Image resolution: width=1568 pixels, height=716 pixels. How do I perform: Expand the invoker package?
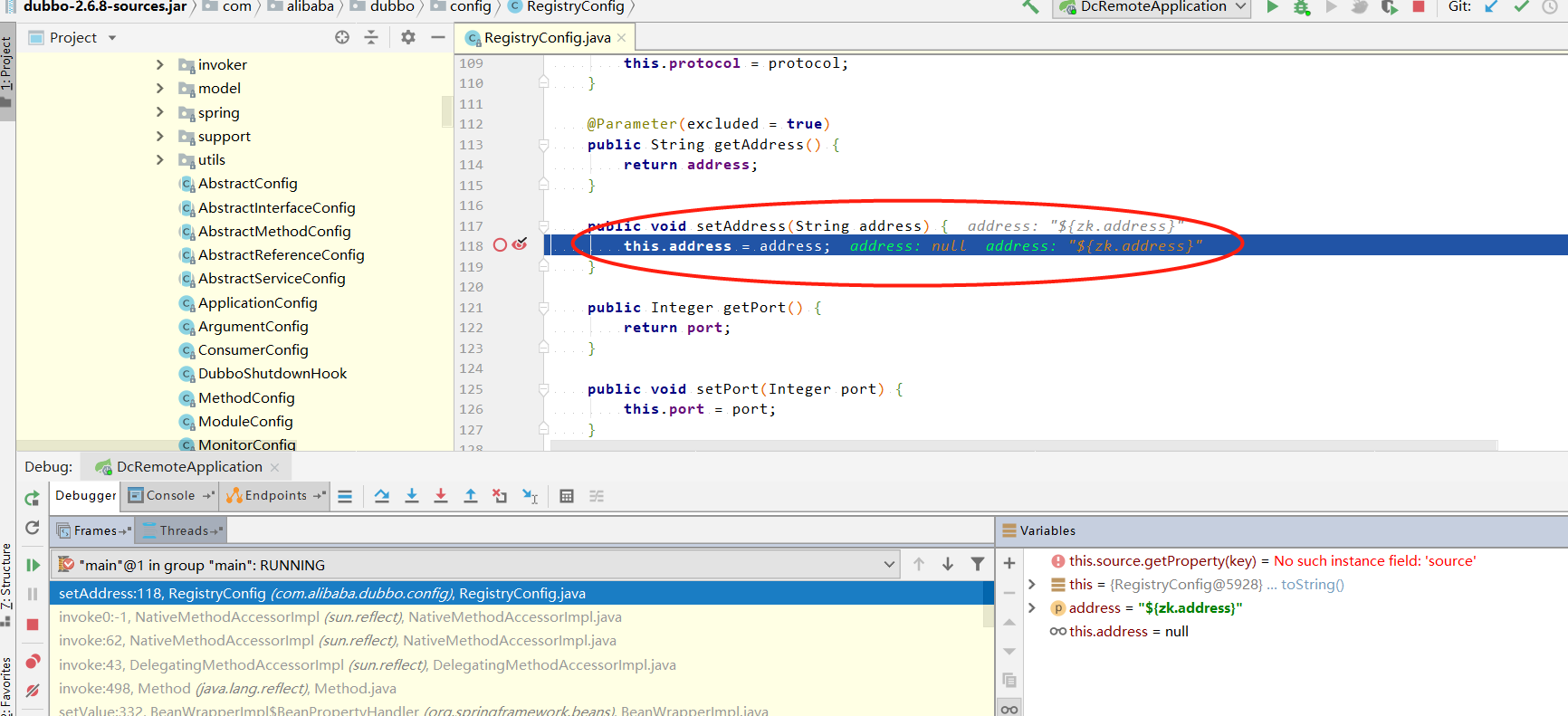[x=160, y=64]
